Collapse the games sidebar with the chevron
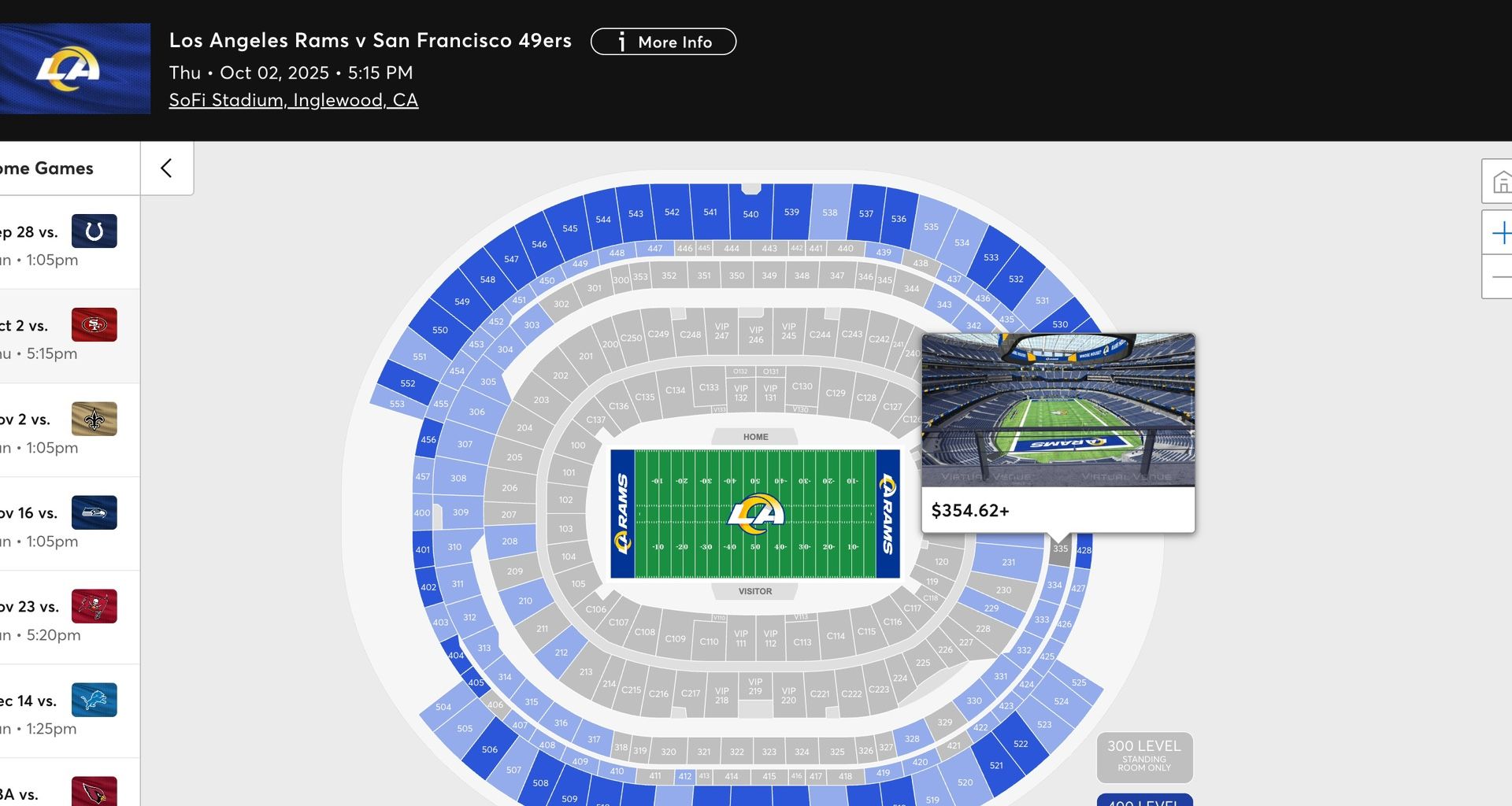The width and height of the screenshot is (1512, 806). tap(166, 168)
